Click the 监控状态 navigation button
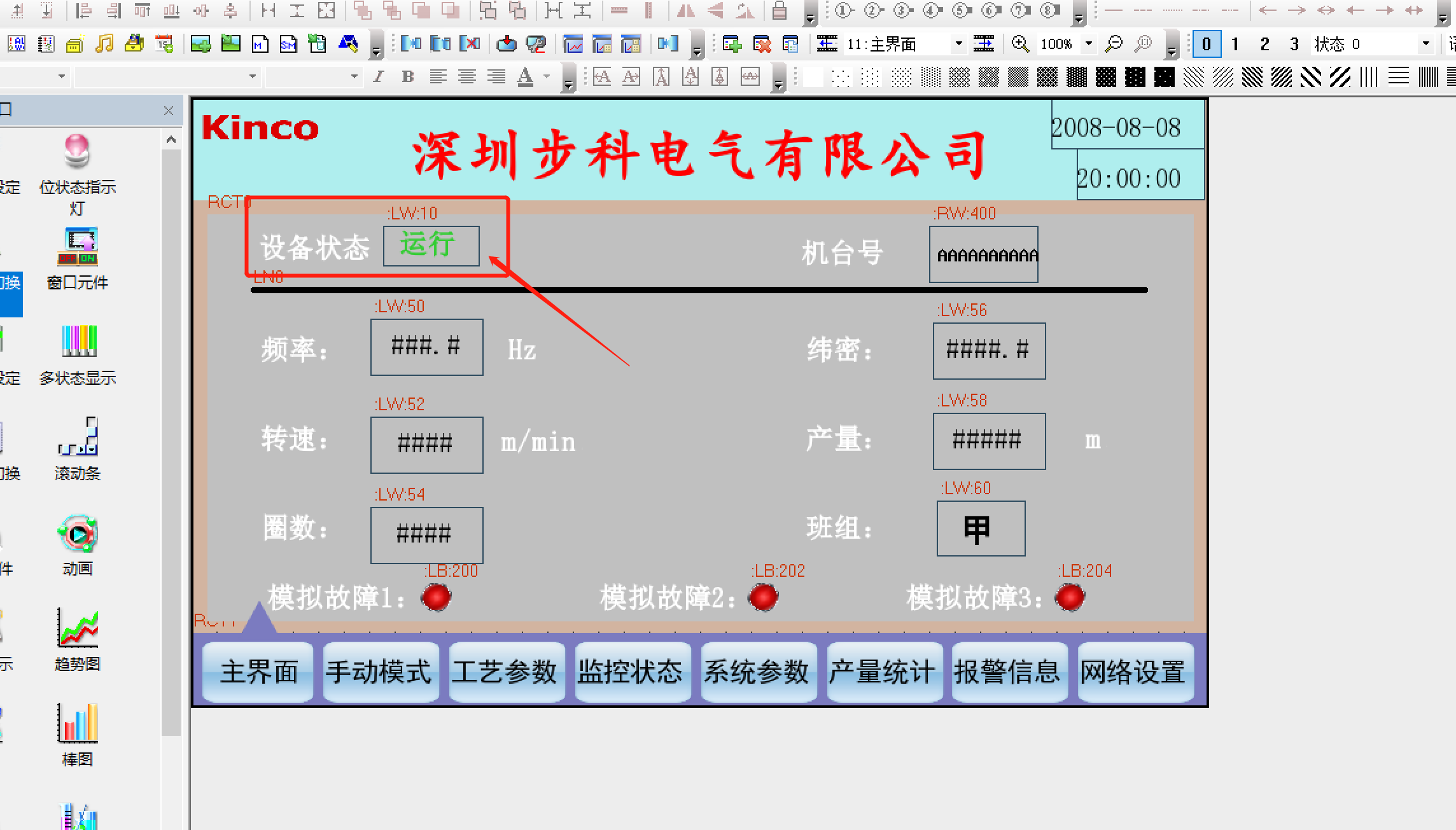Image resolution: width=1456 pixels, height=830 pixels. click(633, 672)
